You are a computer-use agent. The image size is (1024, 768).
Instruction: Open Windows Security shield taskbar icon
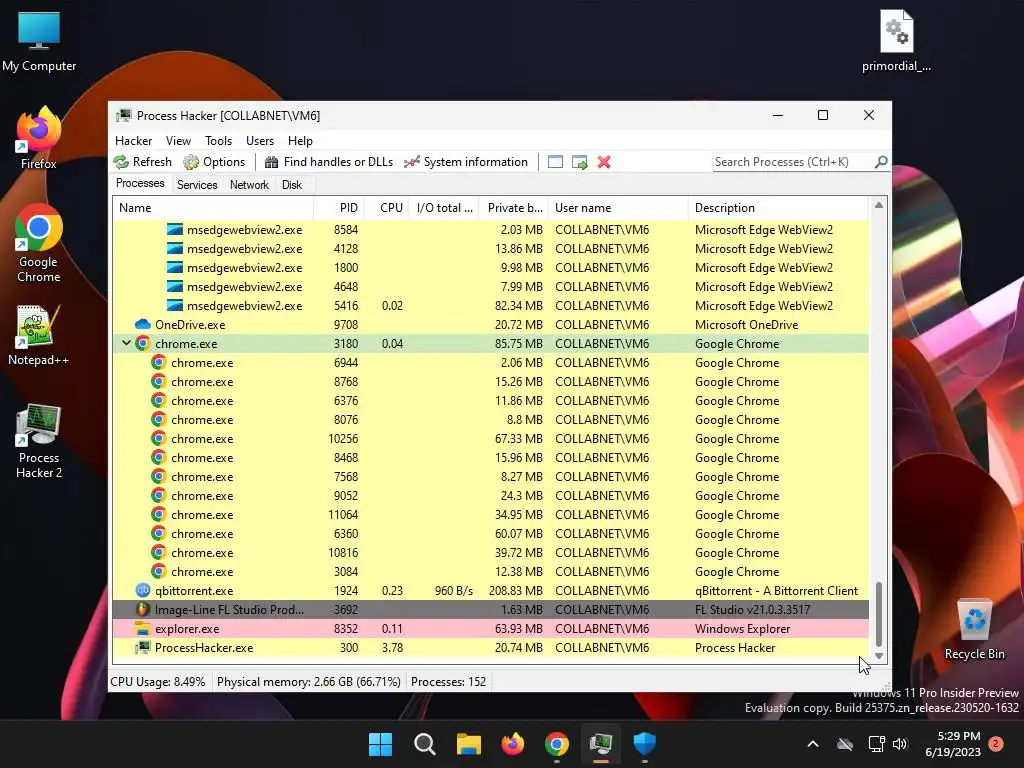coord(645,744)
